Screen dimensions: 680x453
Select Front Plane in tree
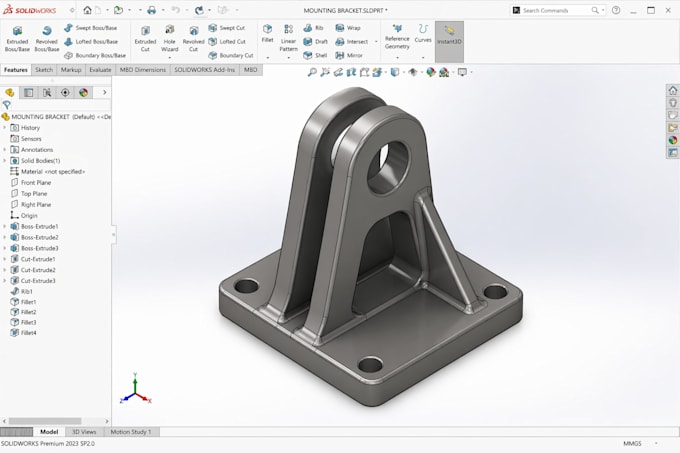click(x=30, y=183)
